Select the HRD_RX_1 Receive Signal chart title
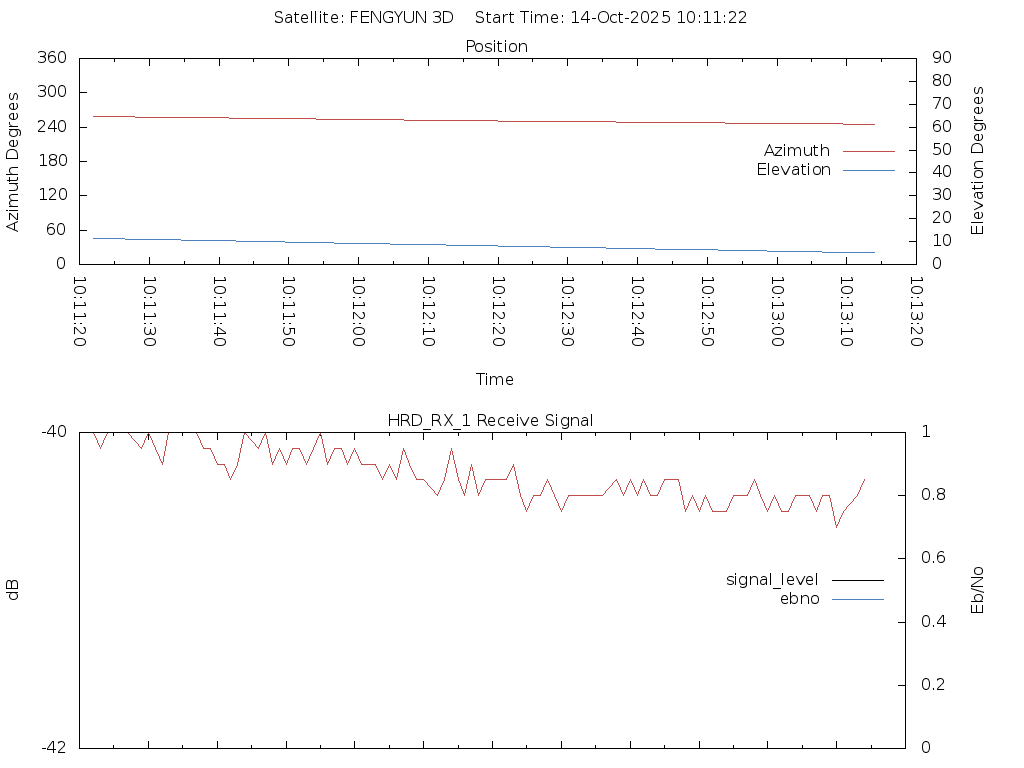The height and width of the screenshot is (768, 1024). pos(490,420)
